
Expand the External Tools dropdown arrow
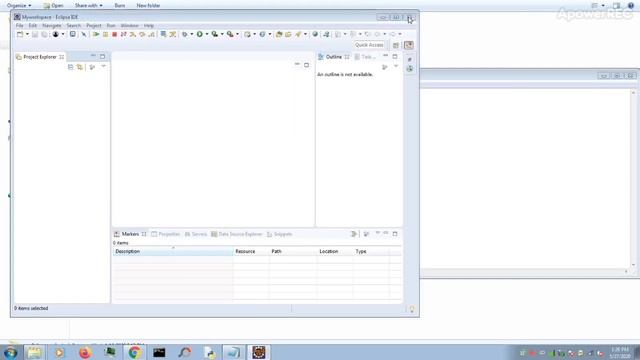coord(237,34)
